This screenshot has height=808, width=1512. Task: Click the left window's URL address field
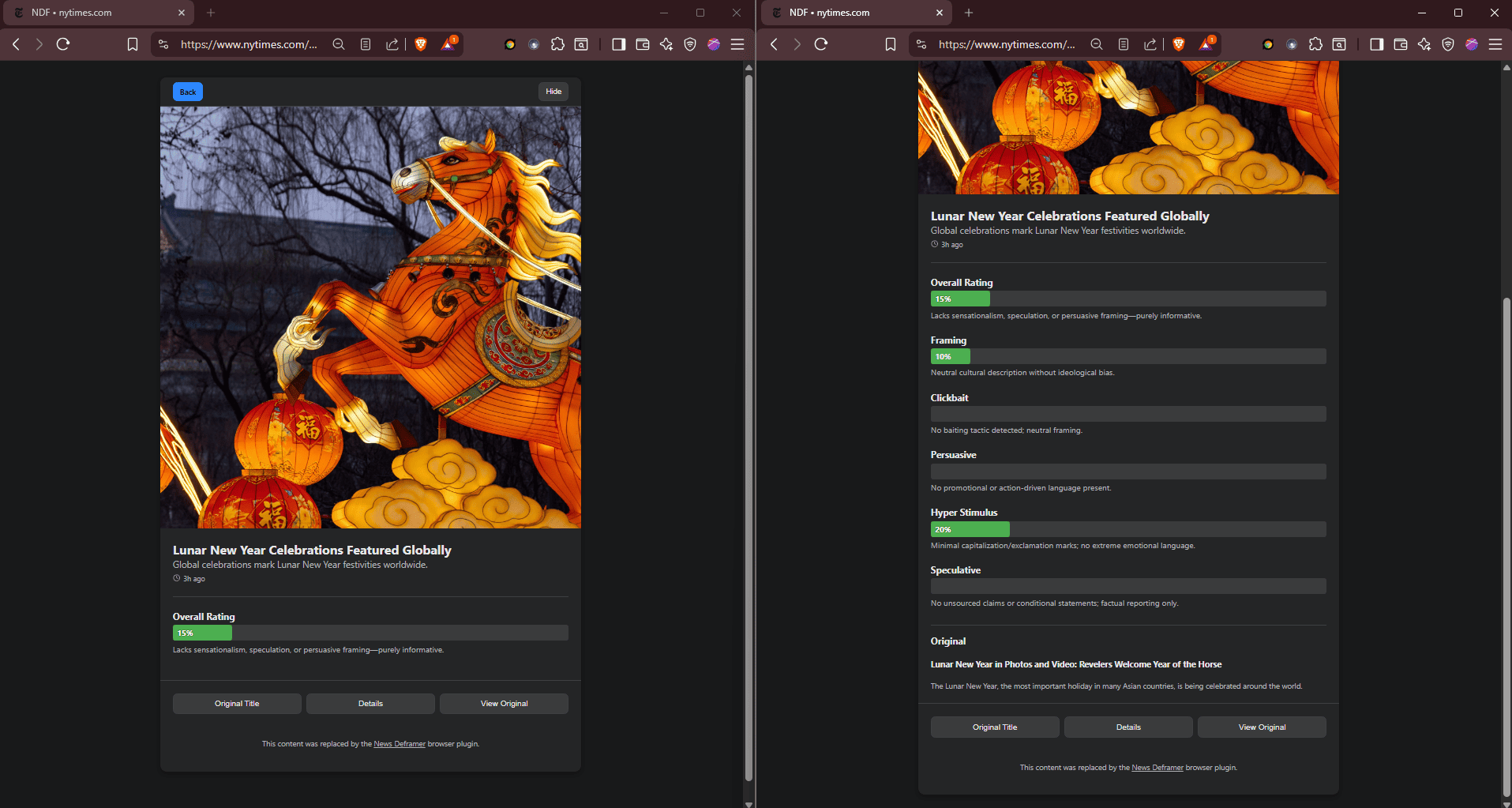coord(248,44)
